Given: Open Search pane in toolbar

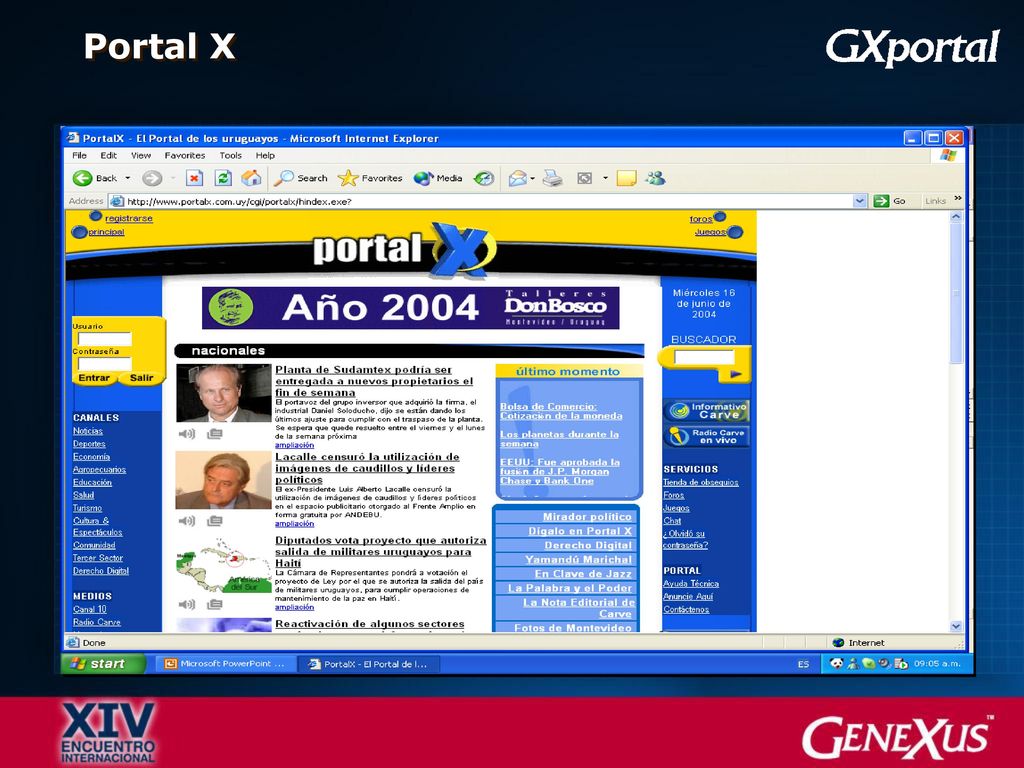Looking at the screenshot, I should (301, 178).
